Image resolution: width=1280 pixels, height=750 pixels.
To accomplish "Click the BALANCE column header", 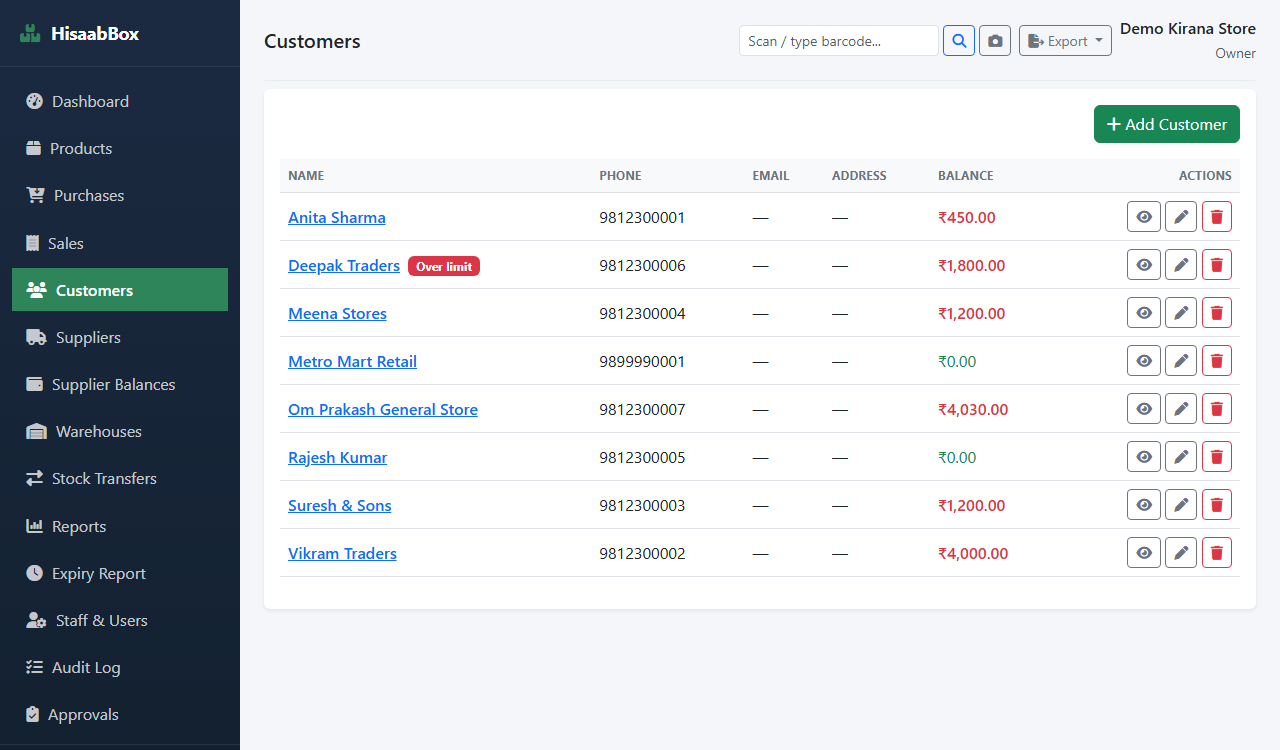I will (966, 176).
